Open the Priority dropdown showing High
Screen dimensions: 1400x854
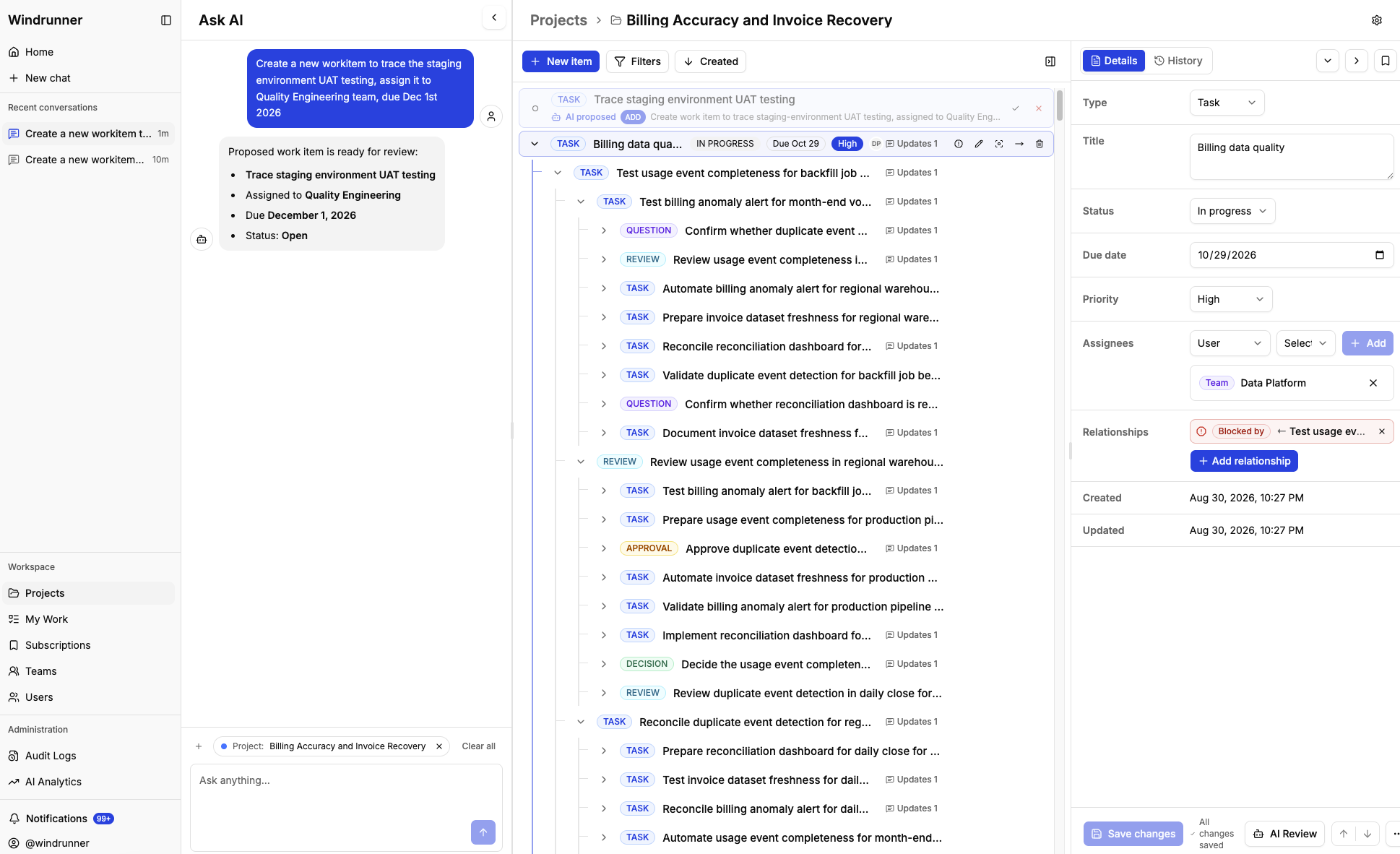coord(1231,299)
